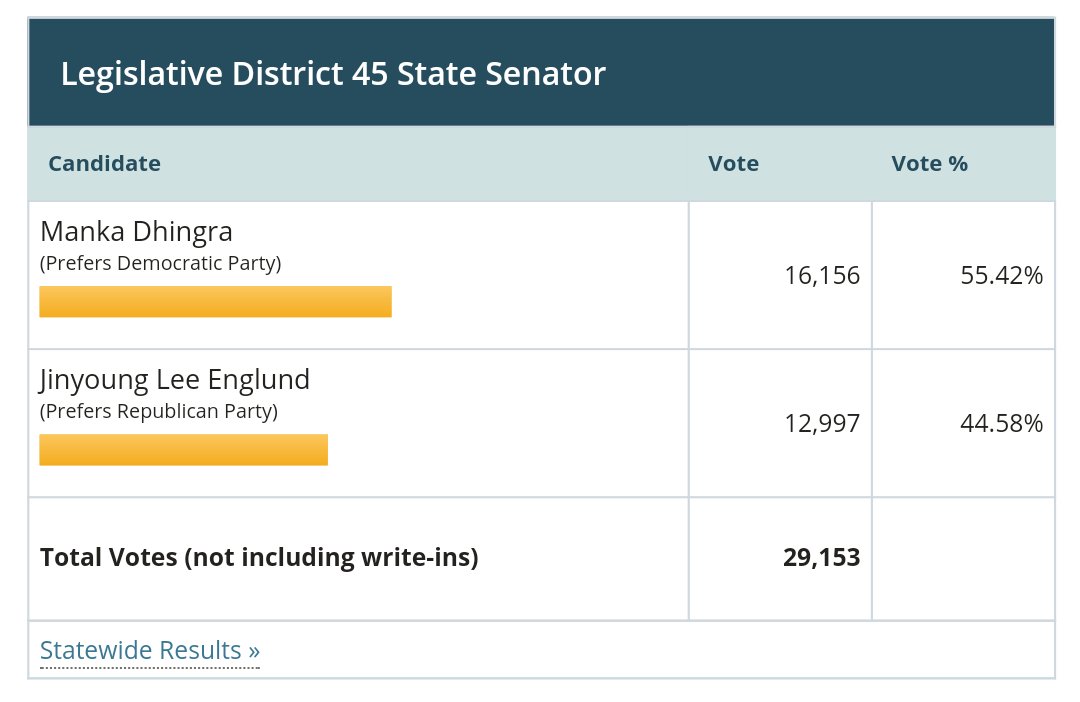Click the Legislative District 45 State Senator heading
The width and height of the screenshot is (1080, 702).
tap(333, 74)
